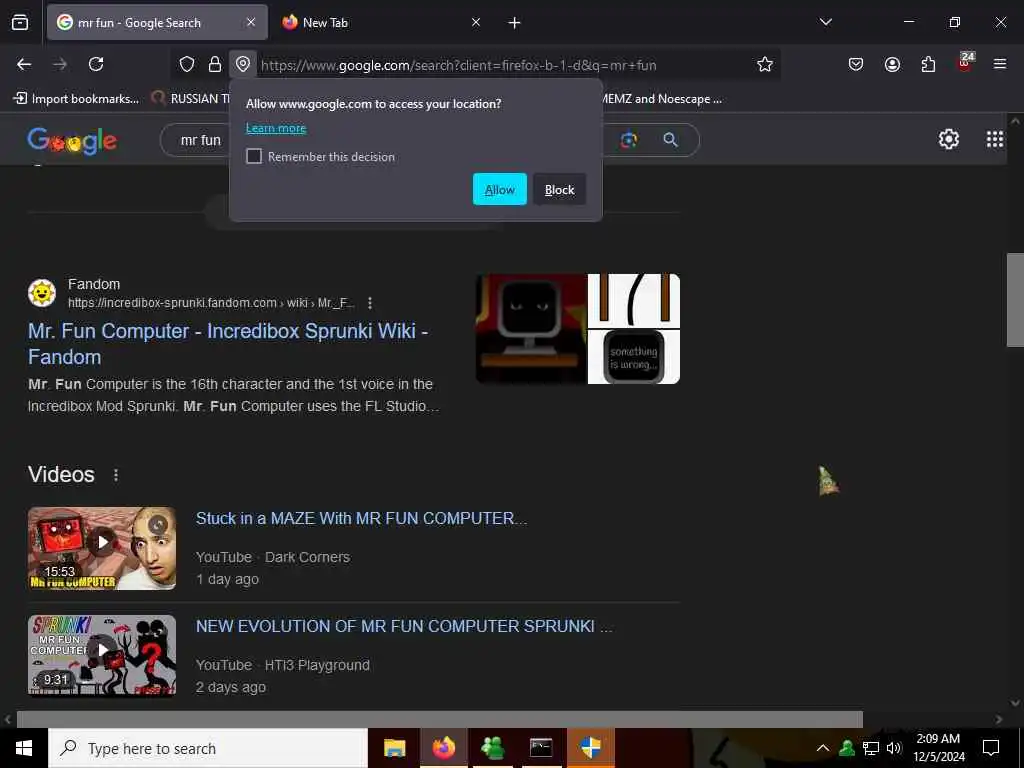Reload the current page

(96, 64)
